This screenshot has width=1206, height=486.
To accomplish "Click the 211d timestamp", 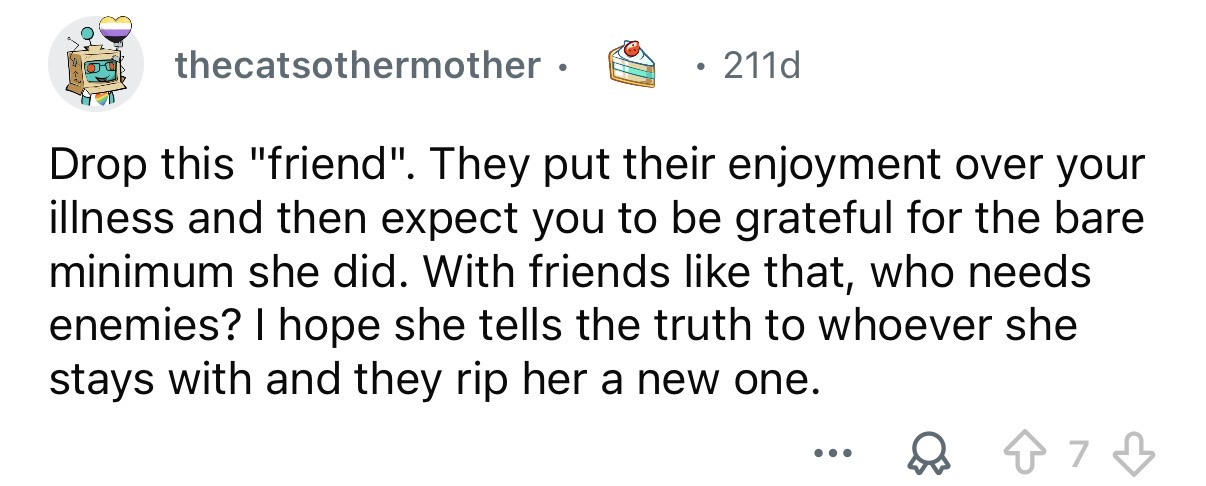I will pyautogui.click(x=762, y=66).
